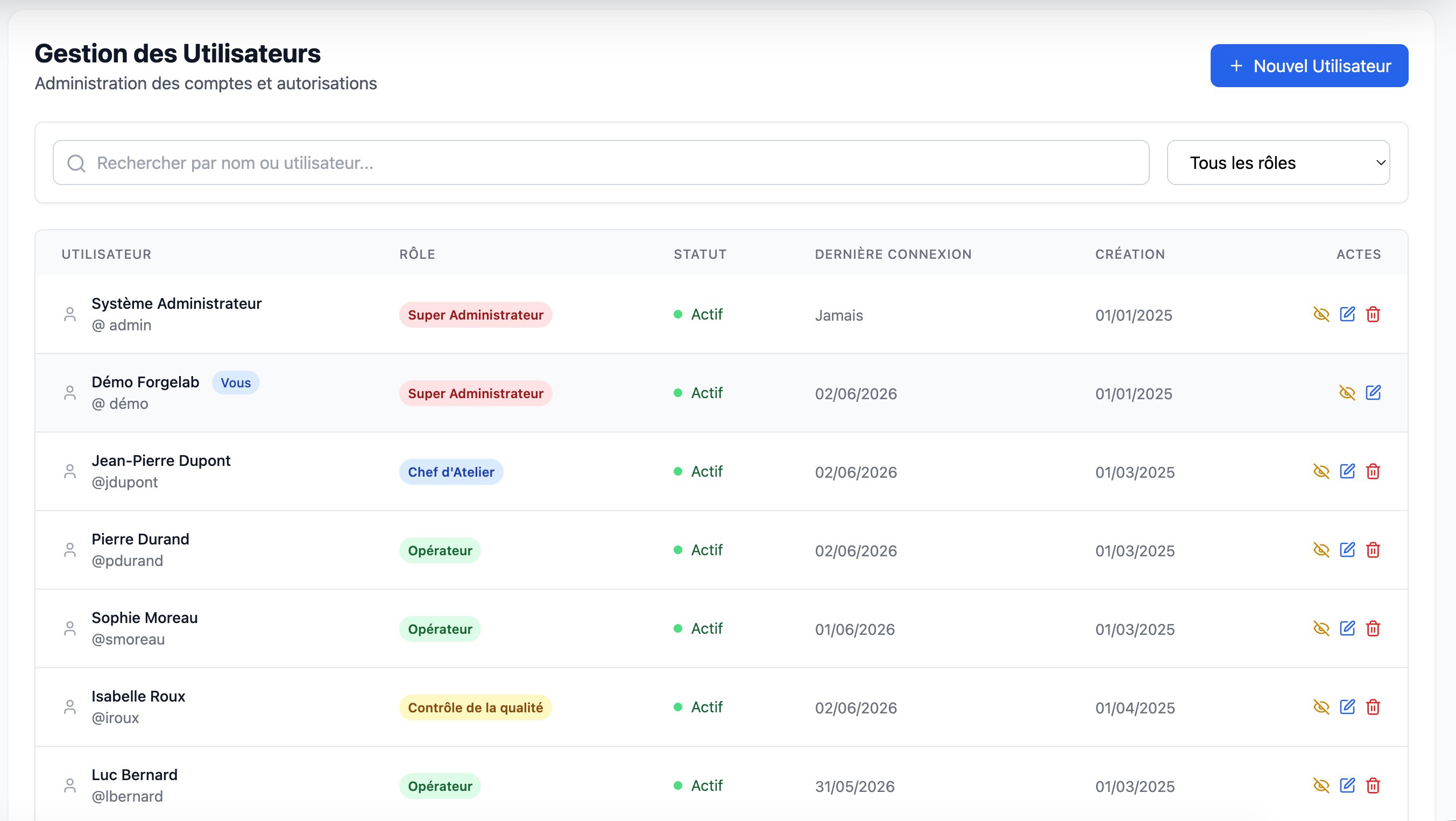Click last connection date 31/05/2026

(x=854, y=787)
